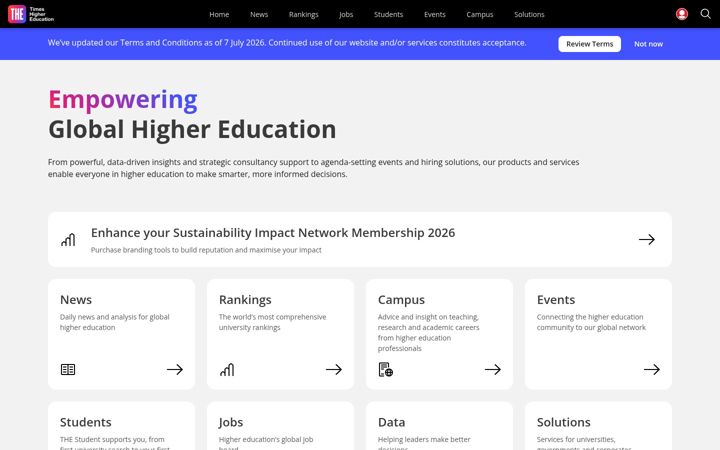Click the bar chart icon in Sustainability banner

coord(68,239)
